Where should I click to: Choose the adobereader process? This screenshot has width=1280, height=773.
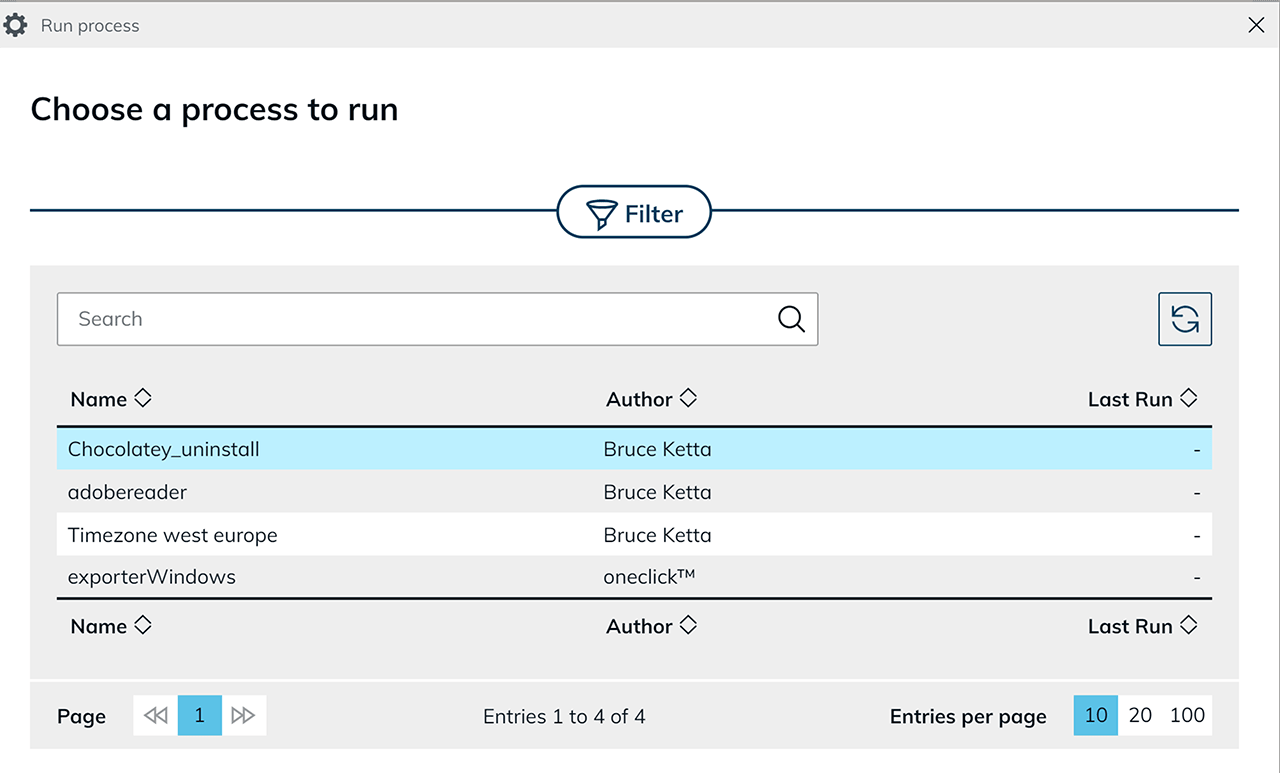pyautogui.click(x=127, y=492)
